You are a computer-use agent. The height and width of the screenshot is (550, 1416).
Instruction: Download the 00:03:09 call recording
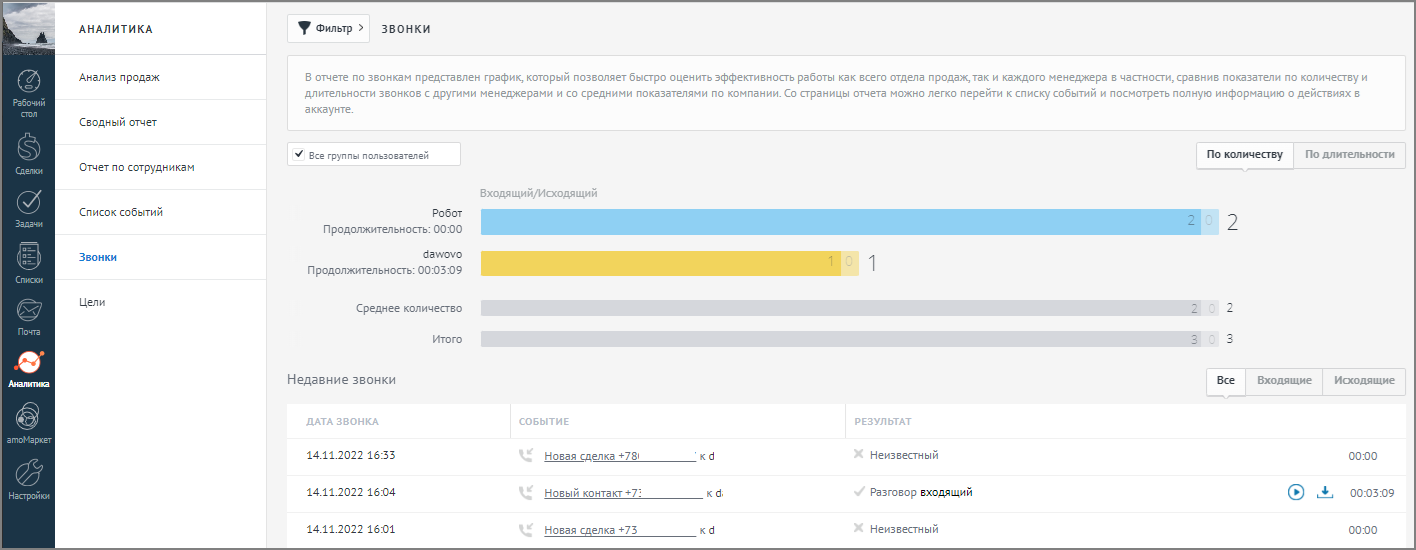[1325, 492]
